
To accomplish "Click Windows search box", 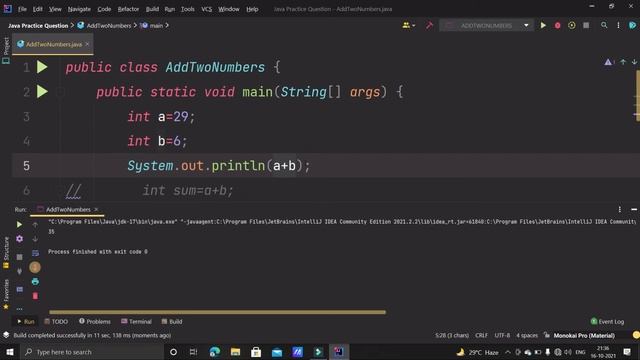I will coord(92,352).
